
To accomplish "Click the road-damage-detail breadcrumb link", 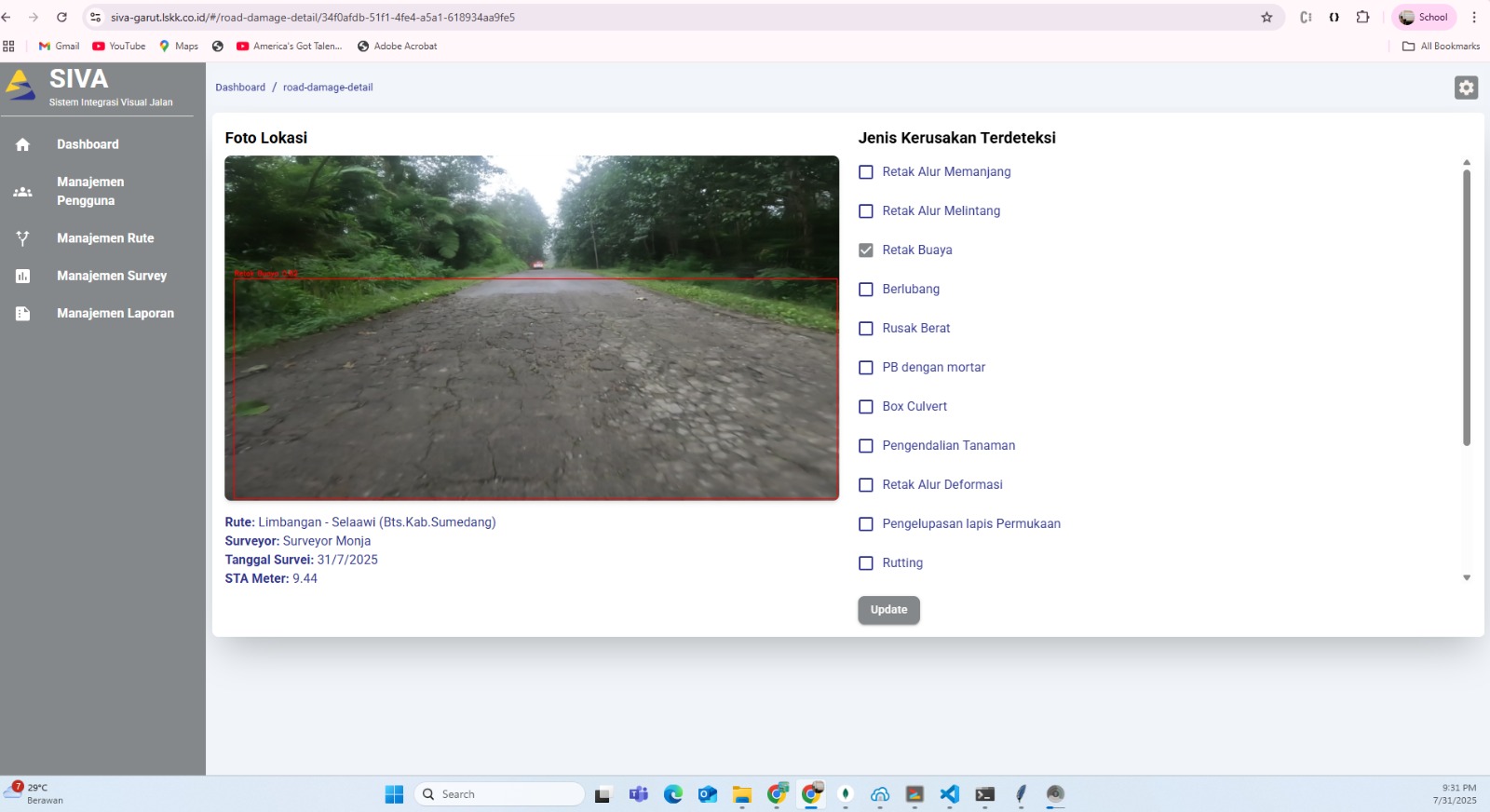I will (x=328, y=88).
